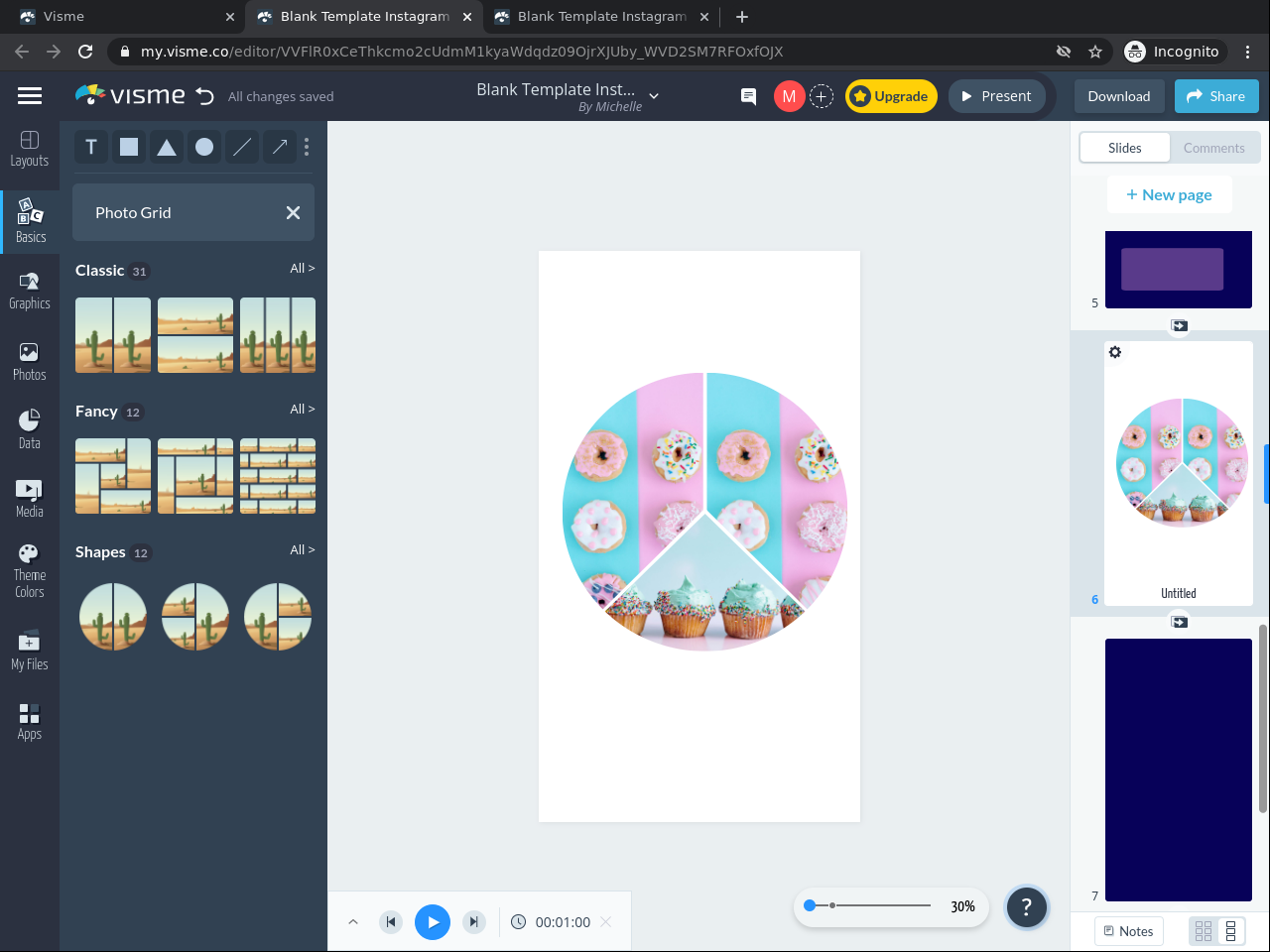Expand the timeline panel chevron
This screenshot has width=1270, height=952.
pyautogui.click(x=352, y=922)
